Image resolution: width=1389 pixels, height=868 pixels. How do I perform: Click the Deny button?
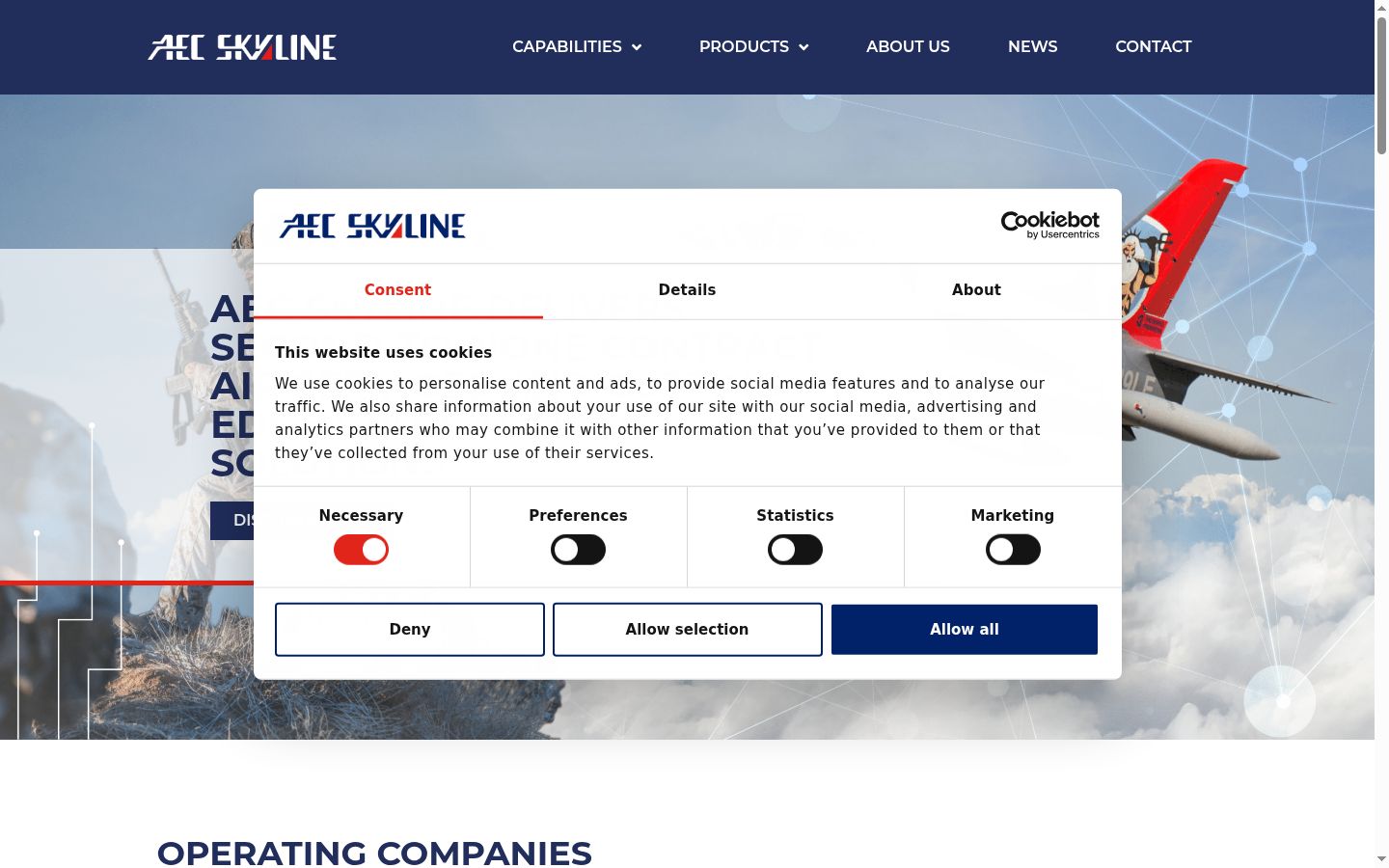coord(410,629)
